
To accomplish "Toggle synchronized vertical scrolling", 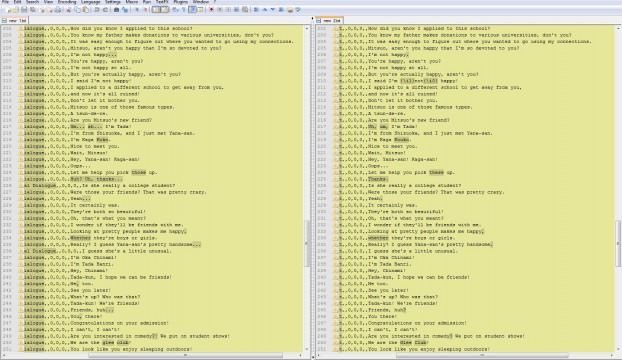I will [156, 10].
